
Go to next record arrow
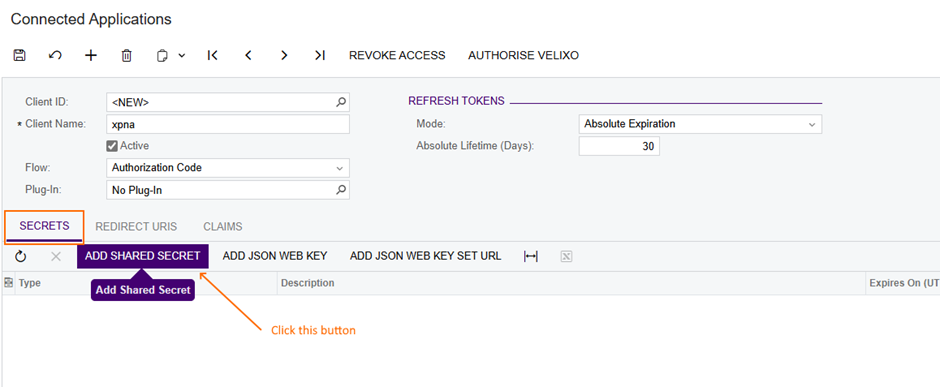tap(284, 55)
